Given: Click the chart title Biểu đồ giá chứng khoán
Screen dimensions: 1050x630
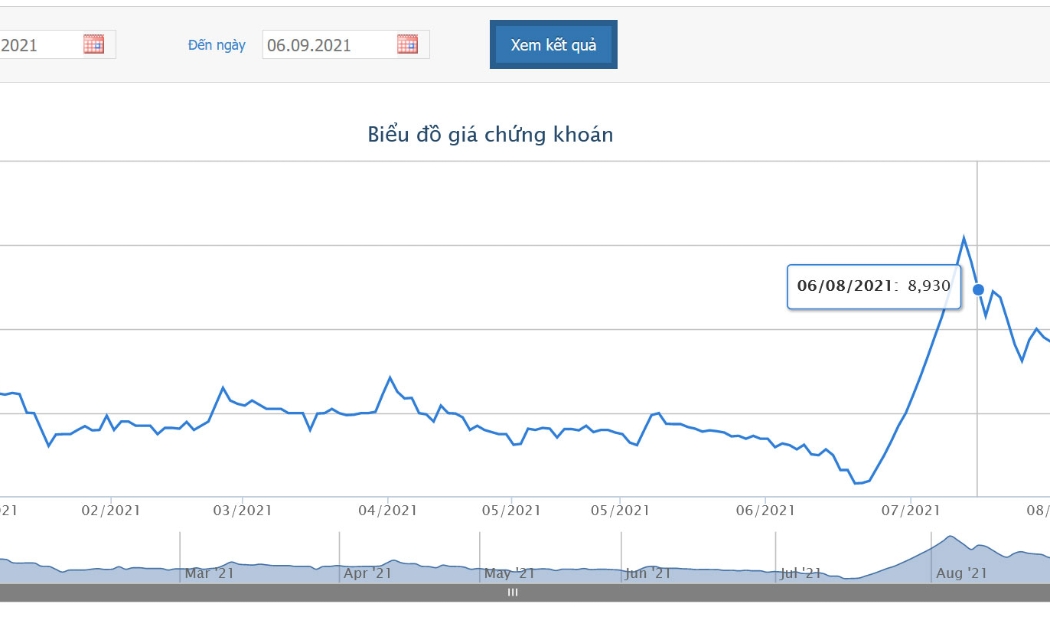Looking at the screenshot, I should 490,135.
